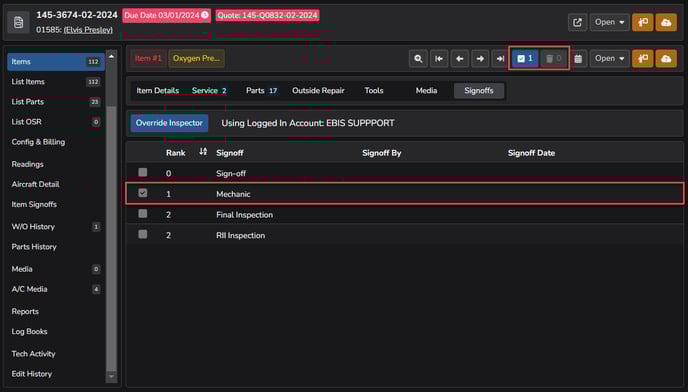Switch to the Parts tab

click(262, 90)
